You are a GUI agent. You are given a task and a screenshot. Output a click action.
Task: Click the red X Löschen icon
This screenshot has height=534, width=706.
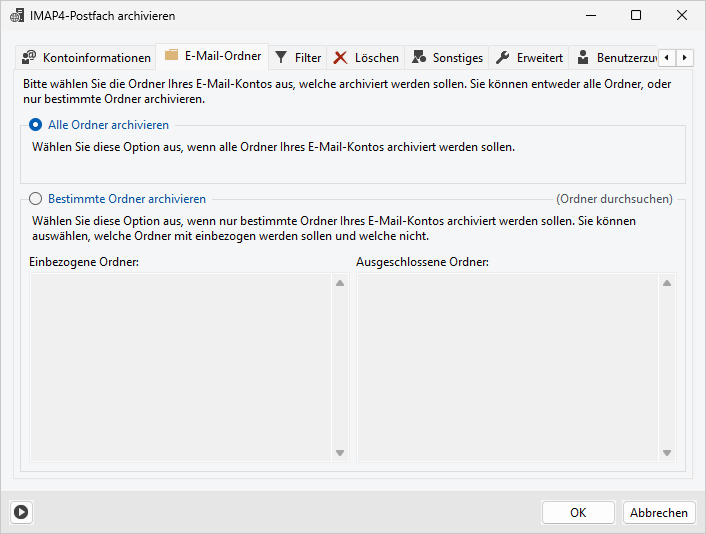341,58
